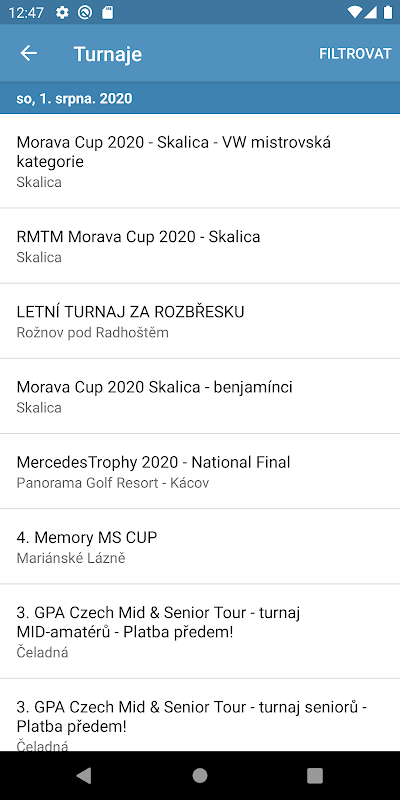The image size is (400, 800).
Task: Tap the Android recent apps square
Action: 315,776
